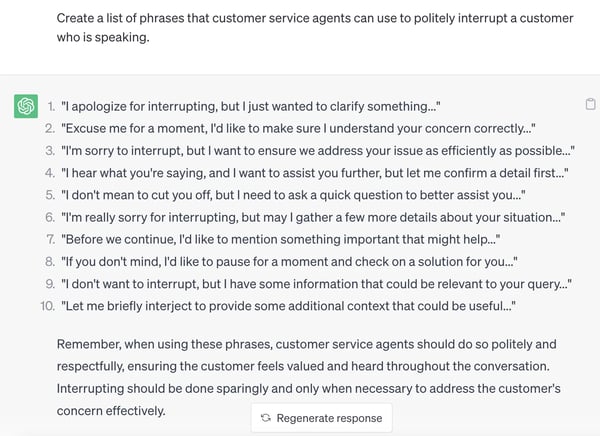600x436 pixels.
Task: Click the user prompt about interrupting phrases
Action: point(315,29)
